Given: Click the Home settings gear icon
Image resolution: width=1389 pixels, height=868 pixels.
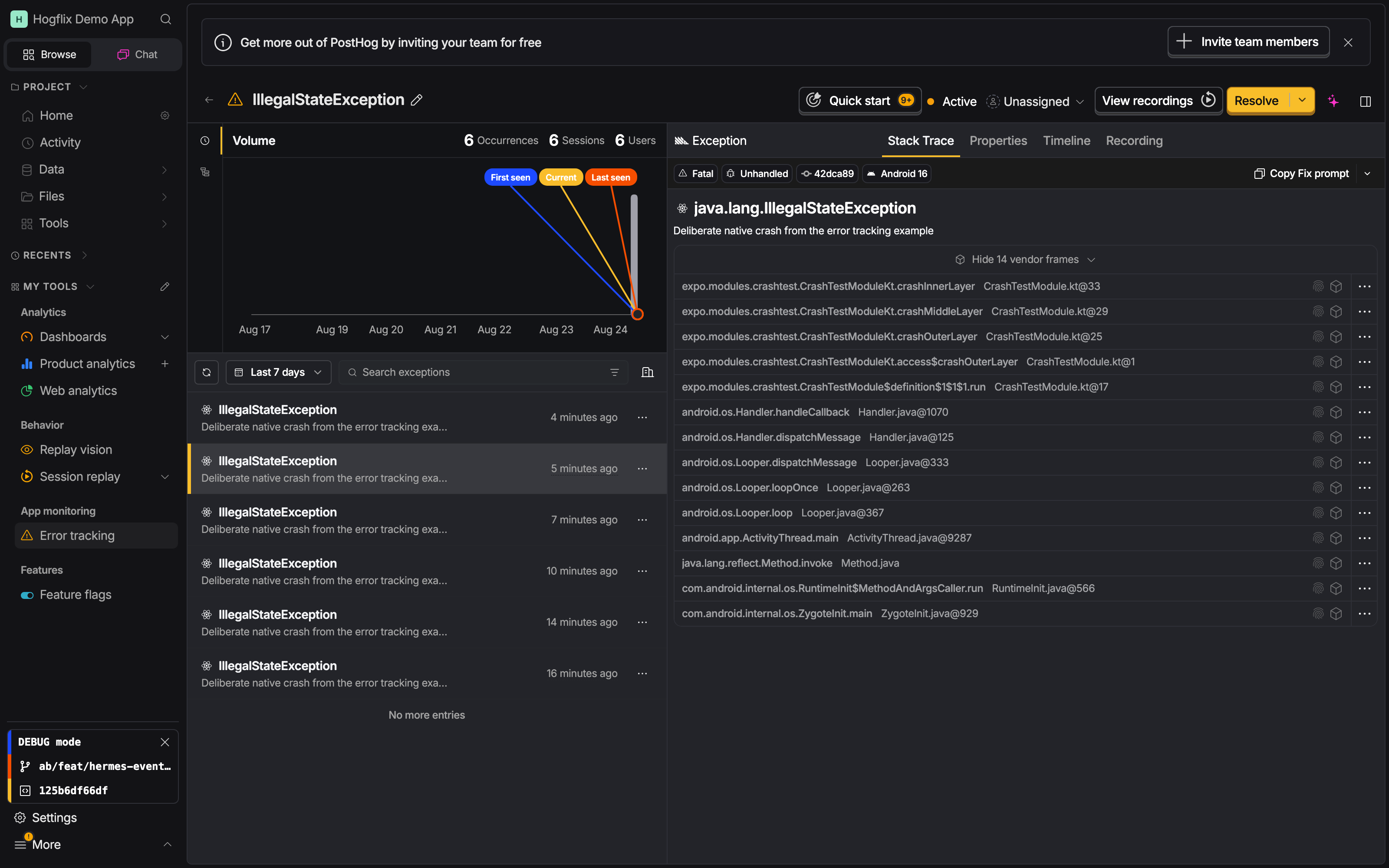Looking at the screenshot, I should coord(165,115).
